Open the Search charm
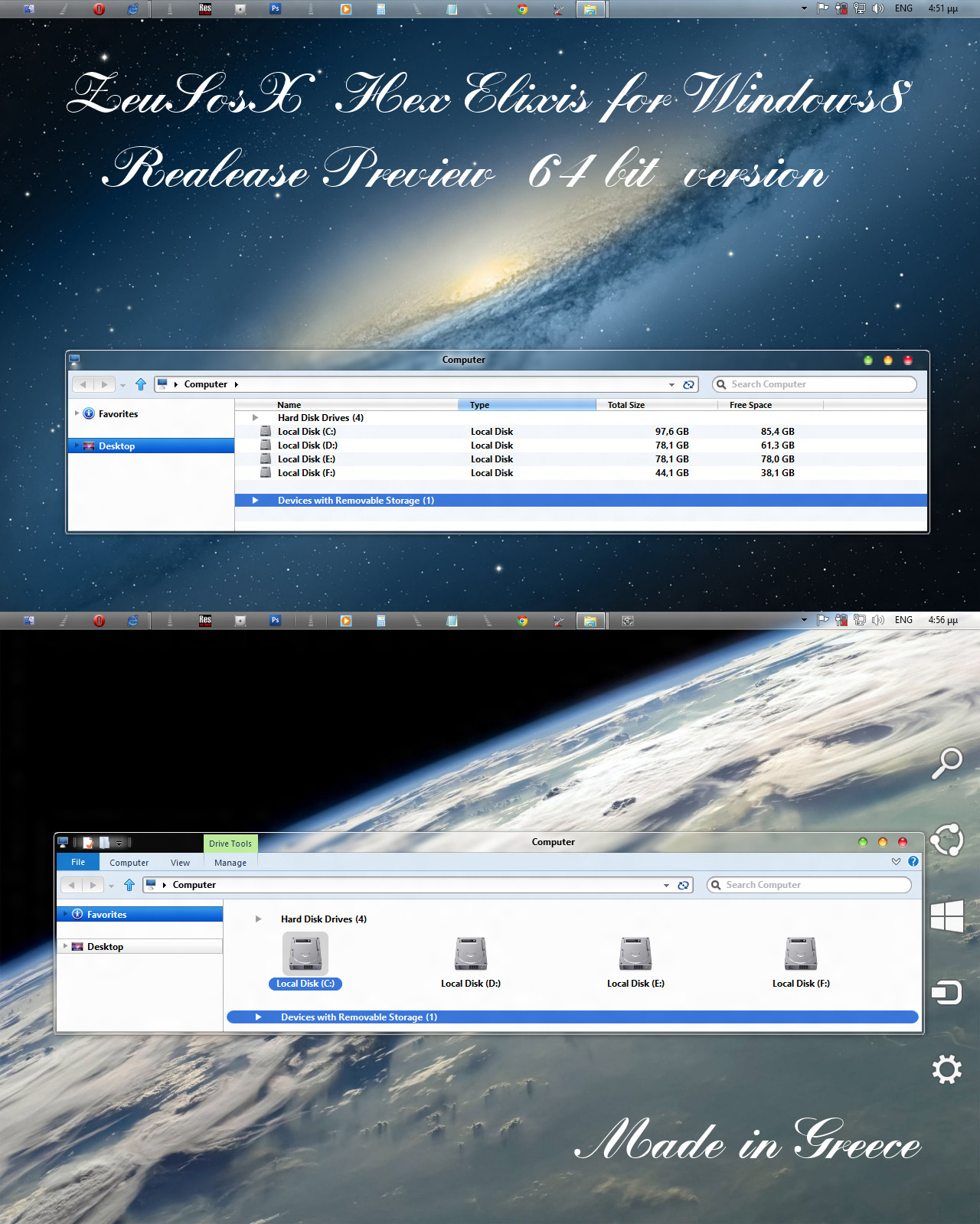980x1224 pixels. click(x=947, y=763)
